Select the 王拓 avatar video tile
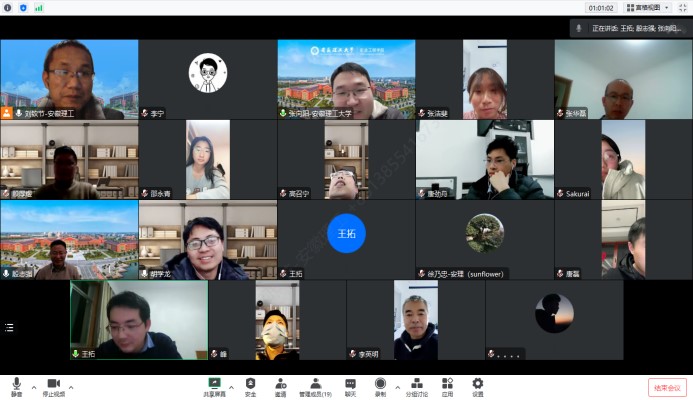The width and height of the screenshot is (693, 400). click(x=346, y=234)
